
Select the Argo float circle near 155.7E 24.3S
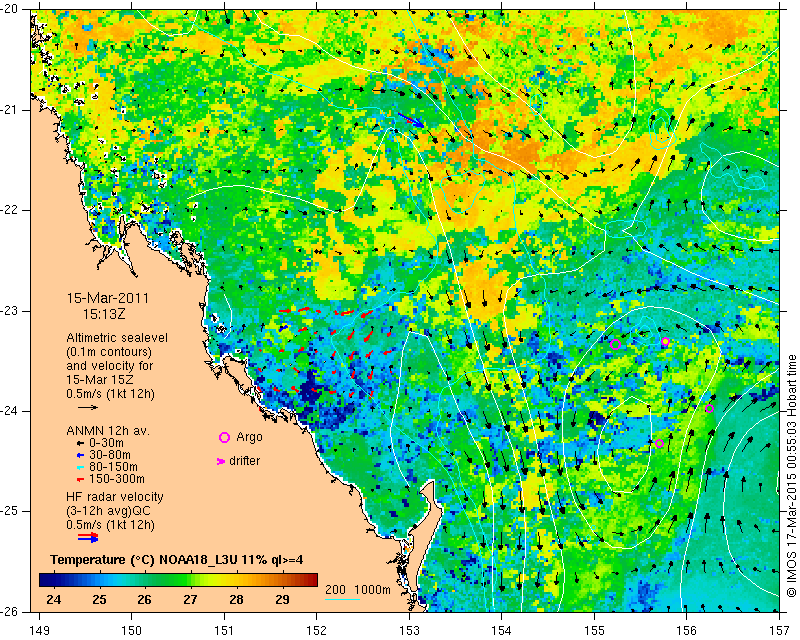click(659, 444)
